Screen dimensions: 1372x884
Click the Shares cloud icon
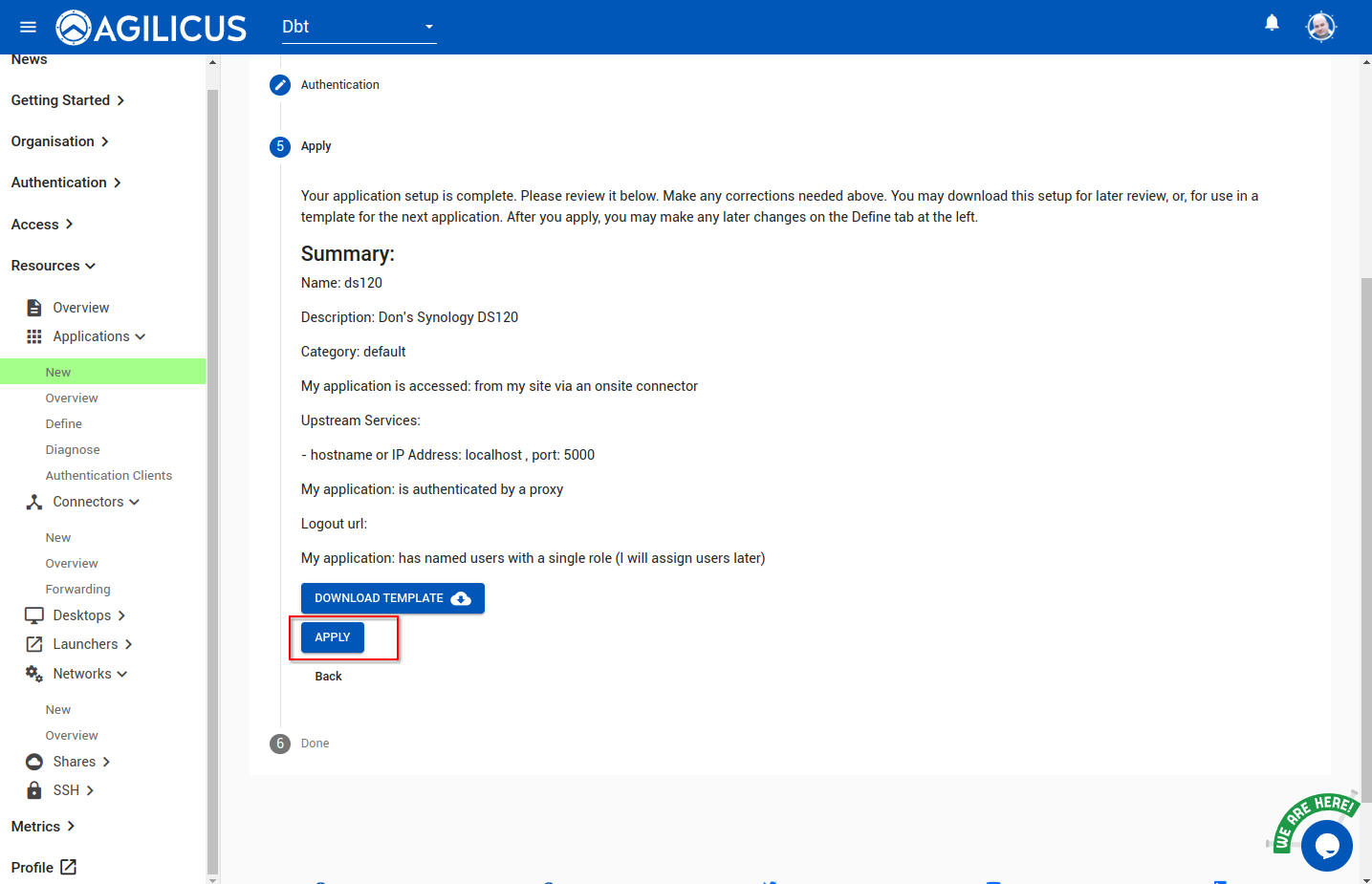pyautogui.click(x=34, y=762)
